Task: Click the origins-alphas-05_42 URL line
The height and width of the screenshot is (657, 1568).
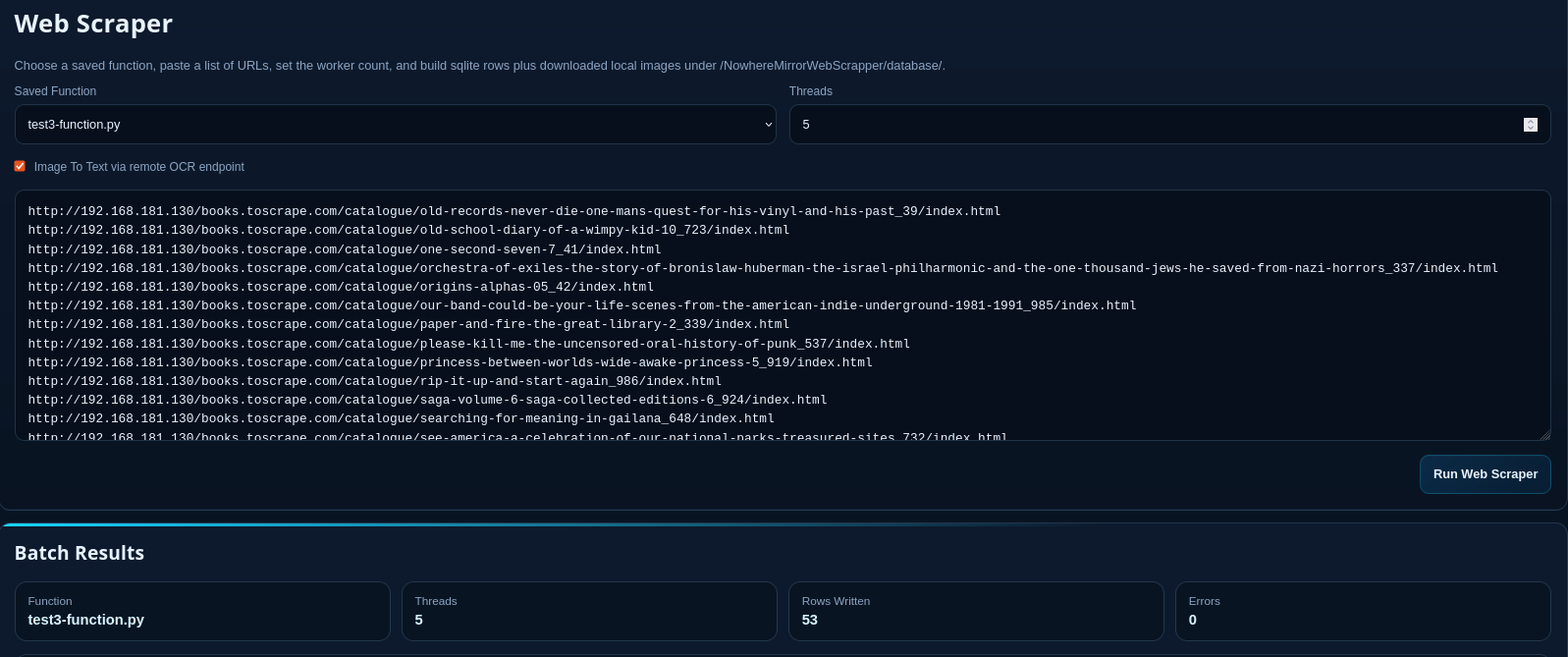Action: [341, 287]
